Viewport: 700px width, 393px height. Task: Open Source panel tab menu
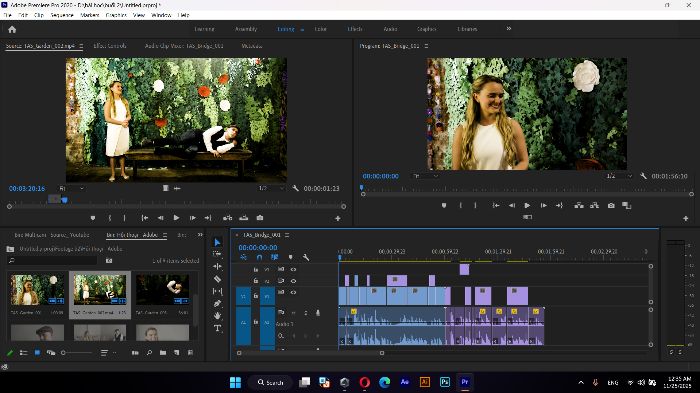81,46
